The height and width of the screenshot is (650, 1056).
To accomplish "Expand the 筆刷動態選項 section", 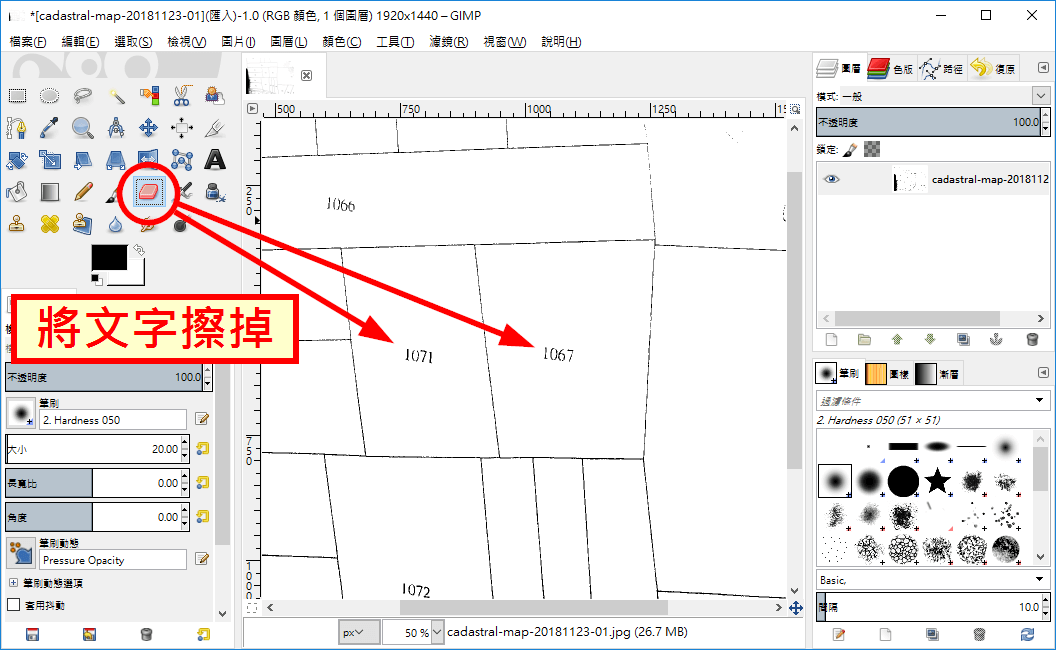I will [x=13, y=583].
